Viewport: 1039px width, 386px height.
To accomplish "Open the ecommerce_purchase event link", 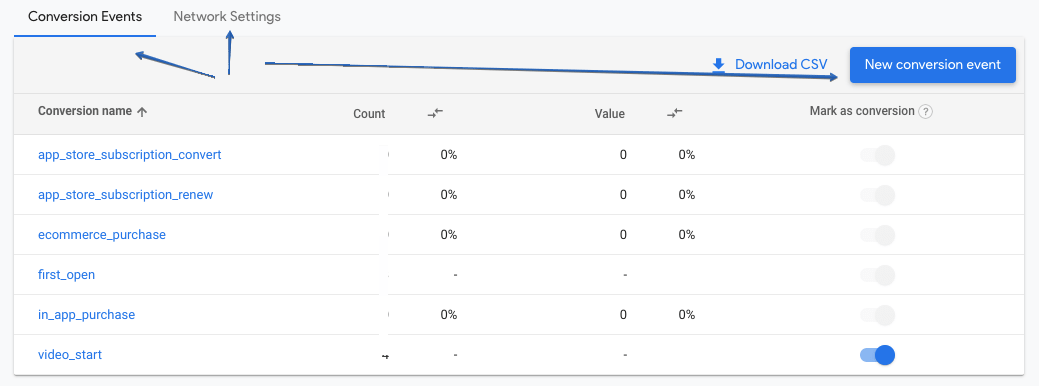I will 102,235.
